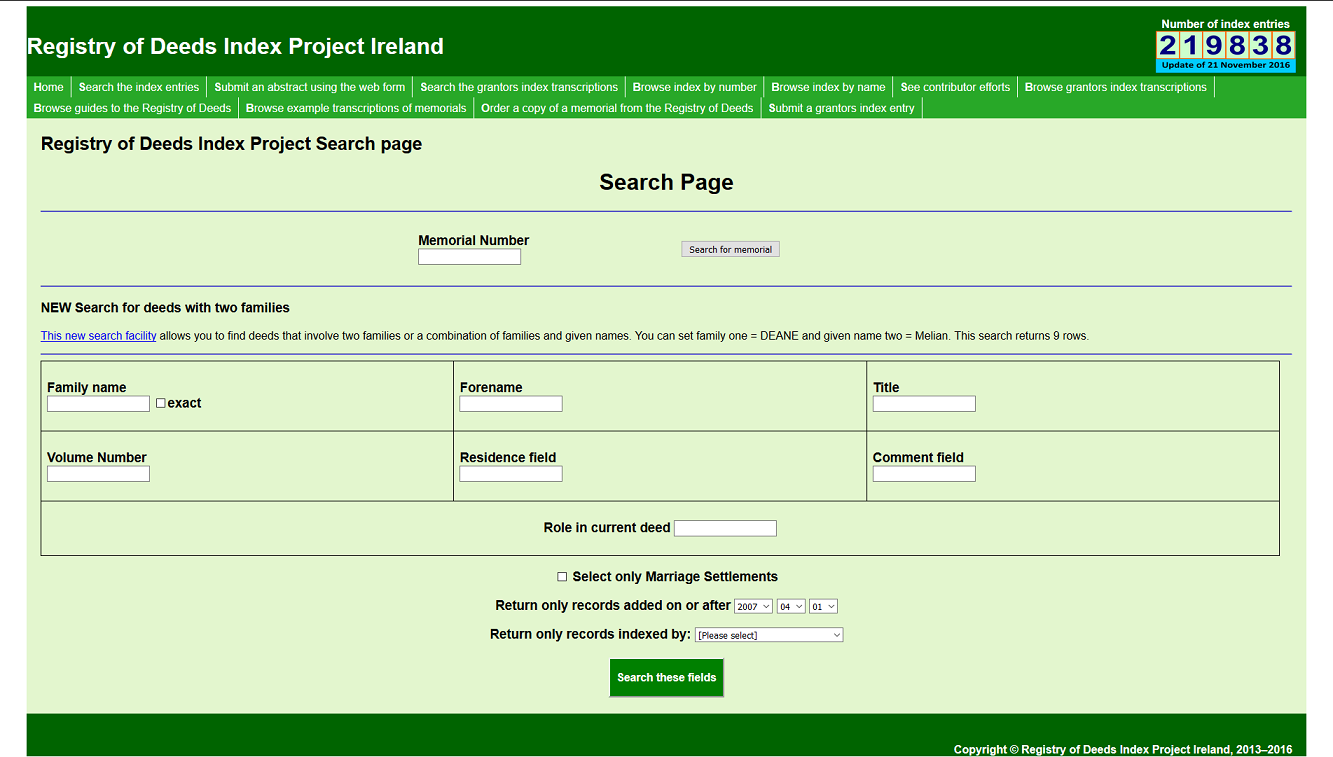Select the Home menu item

point(48,87)
